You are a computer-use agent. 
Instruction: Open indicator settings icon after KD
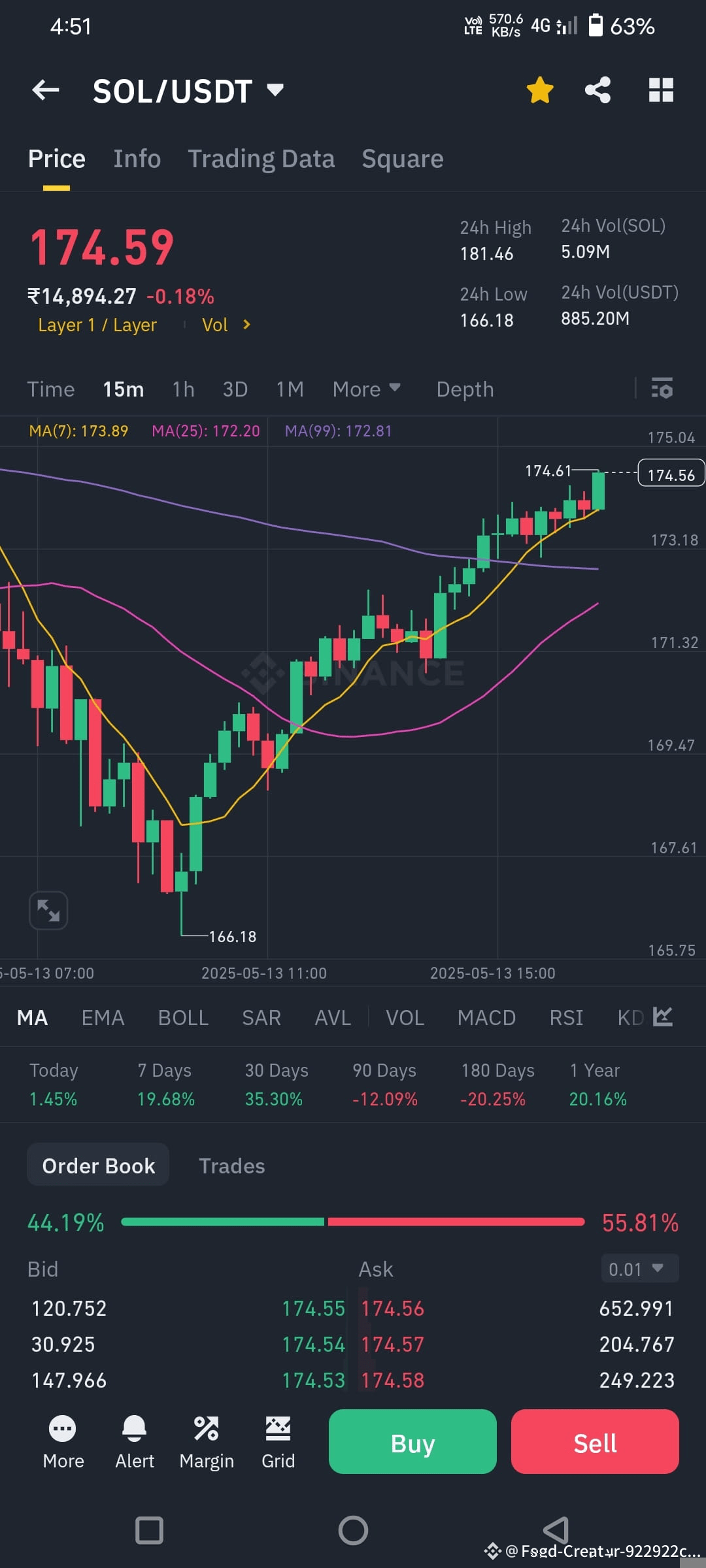click(x=662, y=1017)
